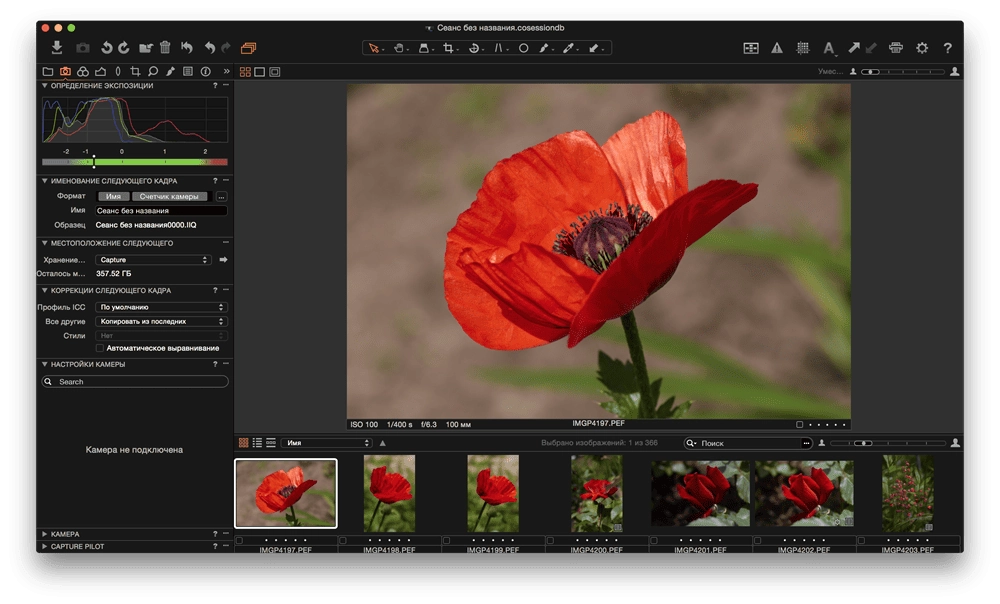The height and width of the screenshot is (604, 1000).
Task: Toggle the grid overlay icon
Action: click(x=803, y=48)
